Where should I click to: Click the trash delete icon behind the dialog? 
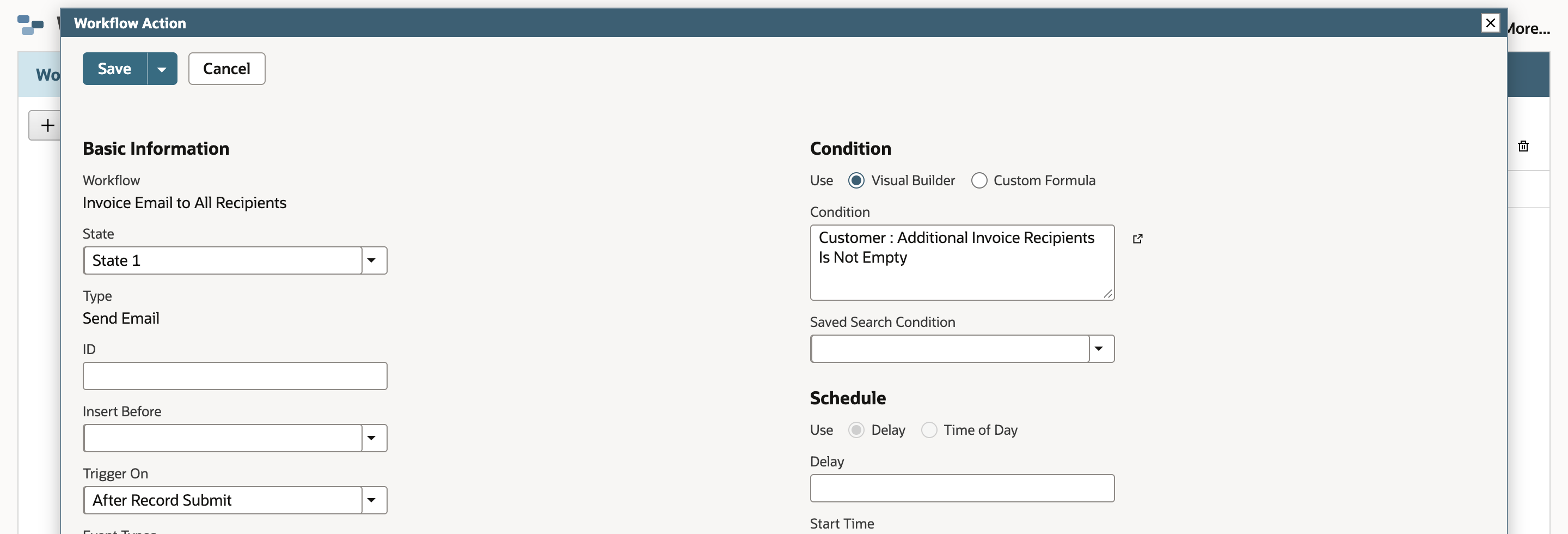(x=1523, y=146)
